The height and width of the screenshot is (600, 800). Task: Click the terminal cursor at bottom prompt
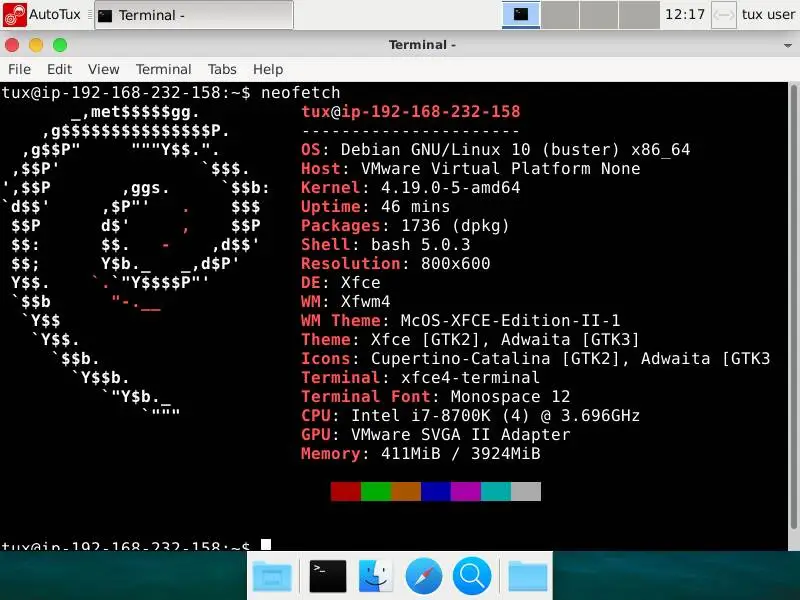[266, 545]
